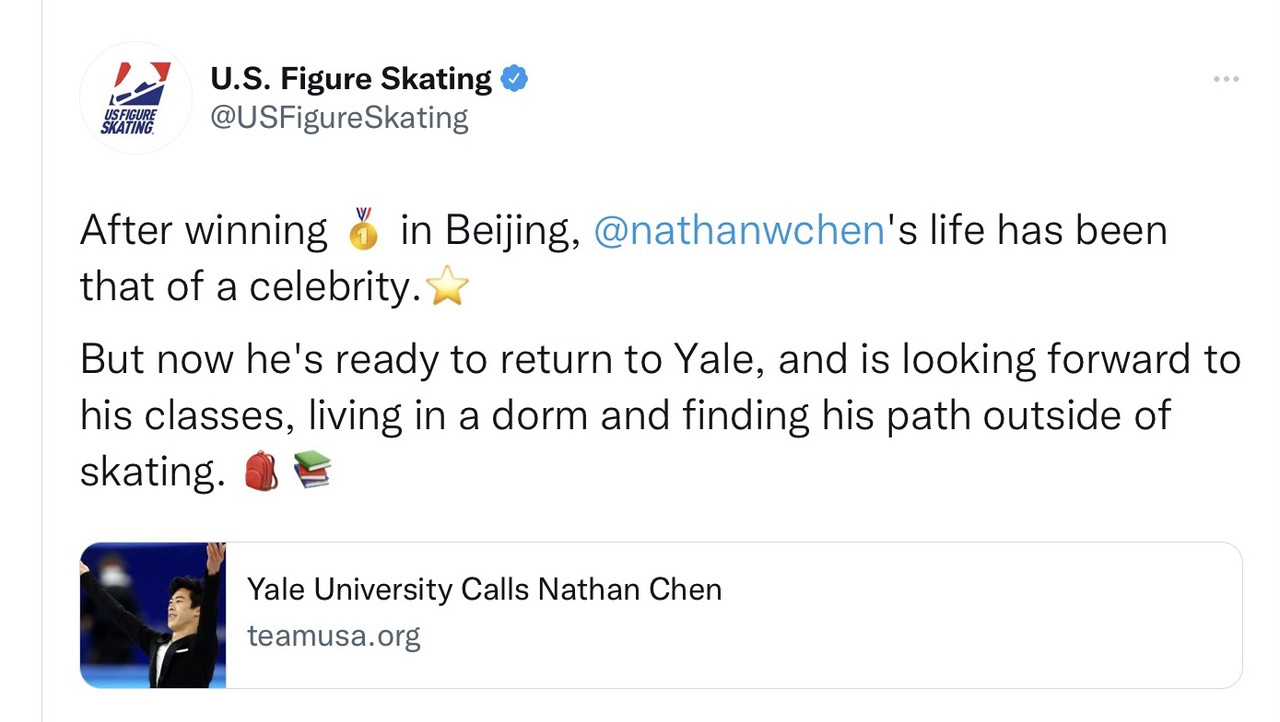Open the Nathan Chen skating thumbnail
The image size is (1280, 722).
153,615
